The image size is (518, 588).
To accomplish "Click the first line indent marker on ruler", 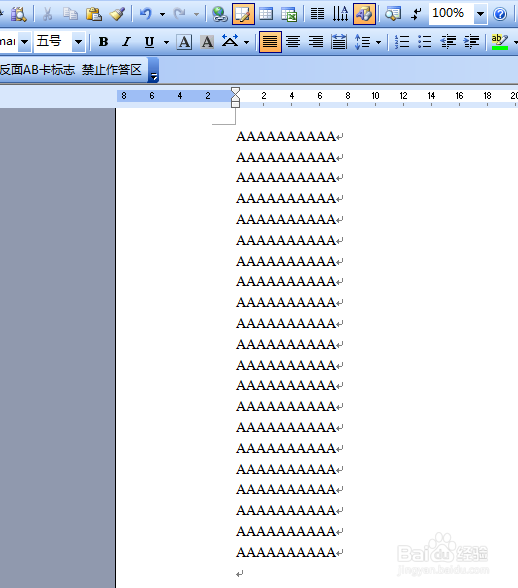I will [235, 92].
